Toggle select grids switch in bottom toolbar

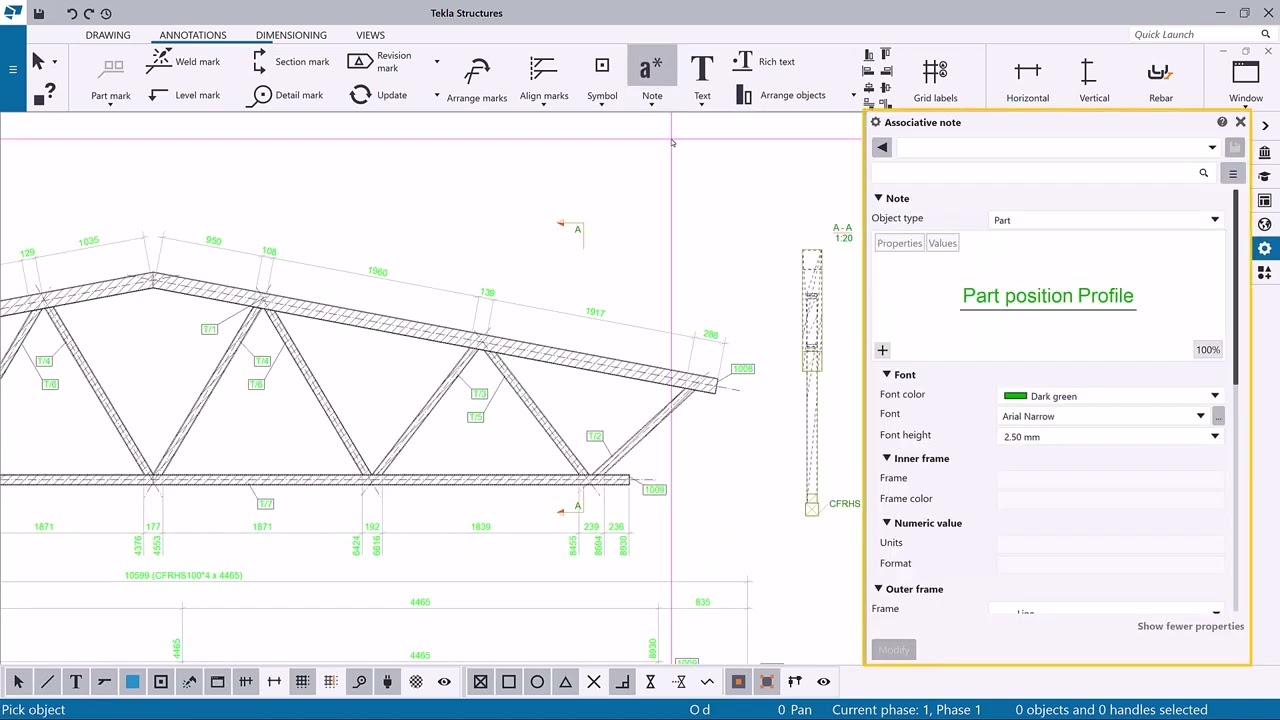point(302,682)
